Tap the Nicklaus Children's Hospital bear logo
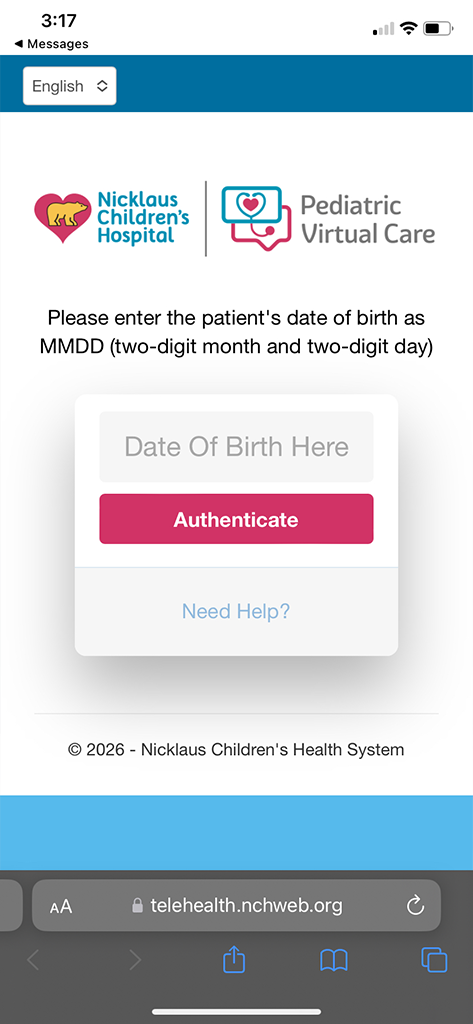Viewport: 473px width, 1024px height. pyautogui.click(x=62, y=218)
